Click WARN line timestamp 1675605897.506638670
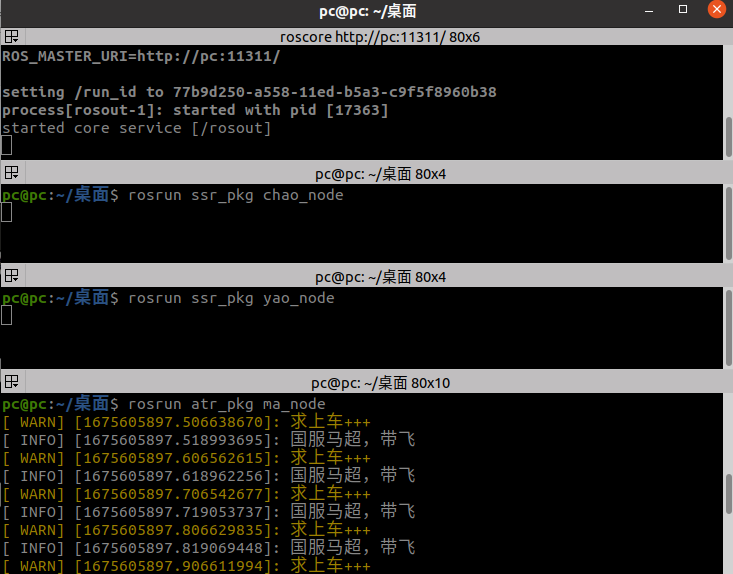Screen dimensions: 733x574 coord(173,422)
